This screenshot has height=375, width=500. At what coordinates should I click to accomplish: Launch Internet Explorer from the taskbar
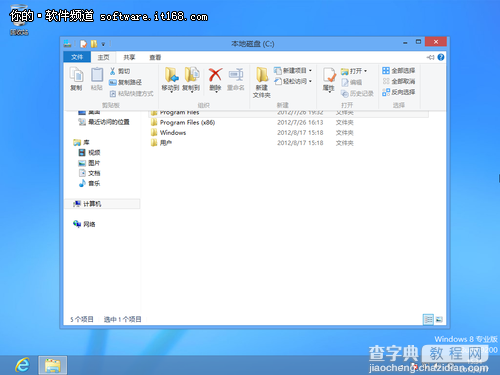click(x=23, y=365)
